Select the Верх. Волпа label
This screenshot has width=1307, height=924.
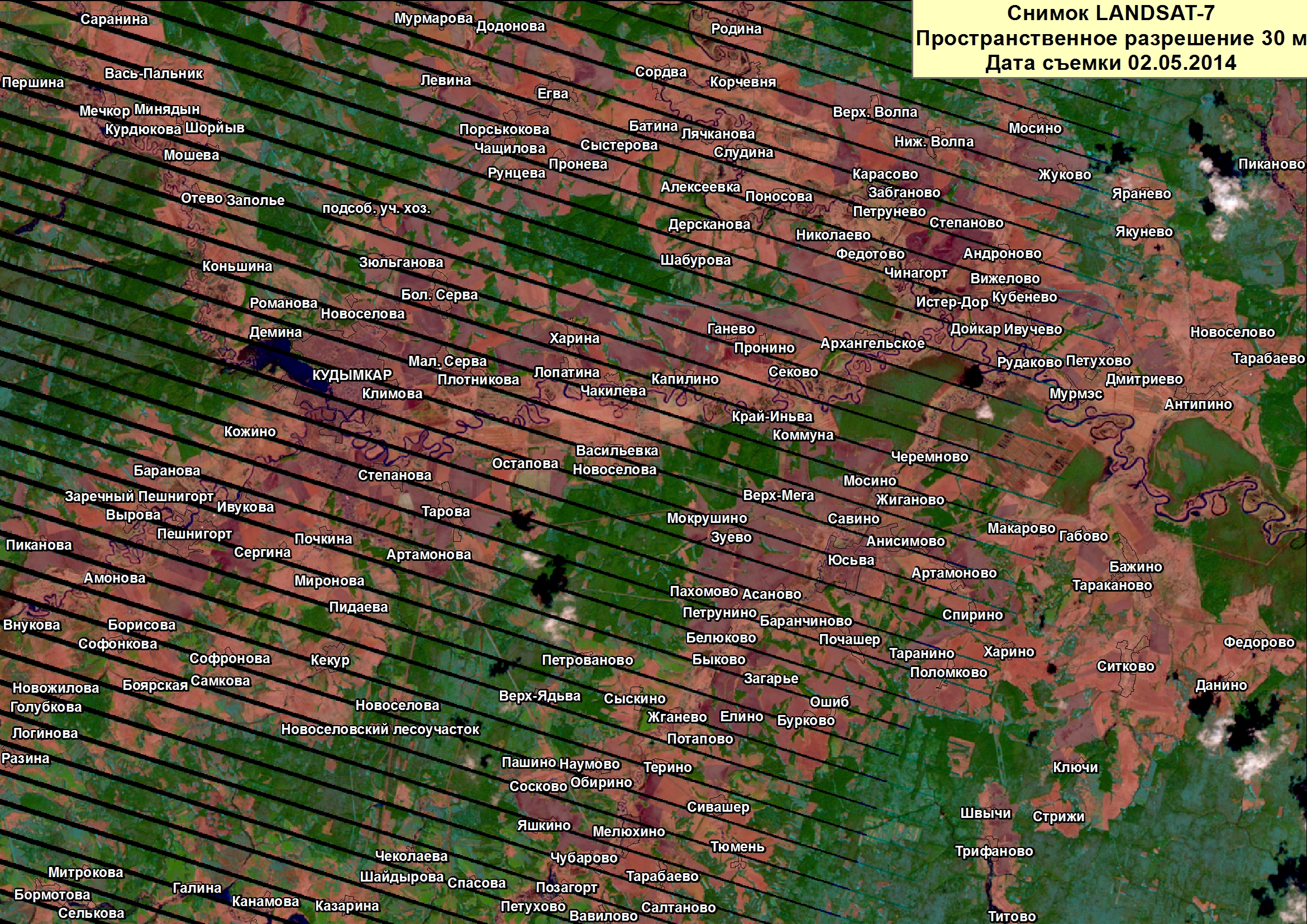click(875, 112)
